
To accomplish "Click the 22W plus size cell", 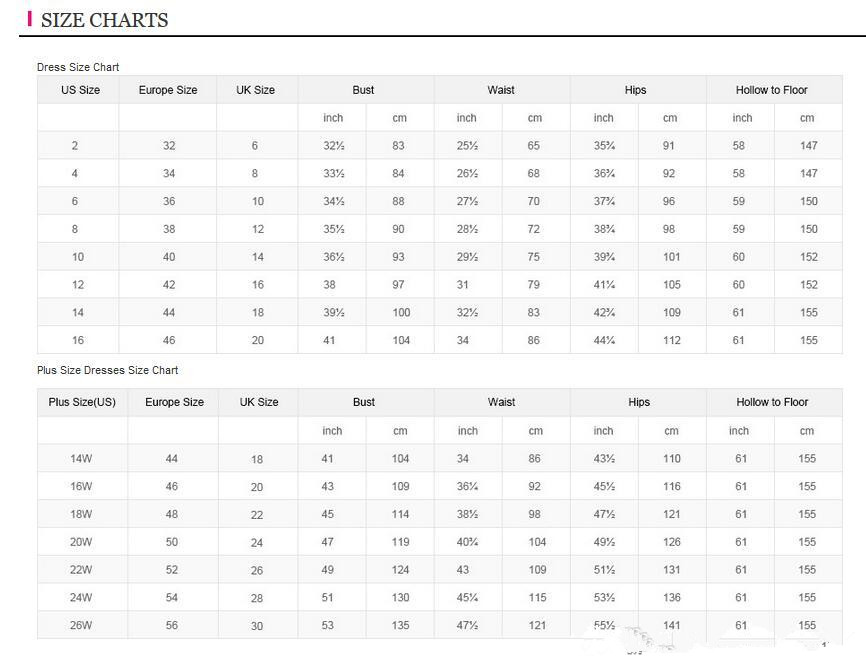I will click(x=81, y=570).
